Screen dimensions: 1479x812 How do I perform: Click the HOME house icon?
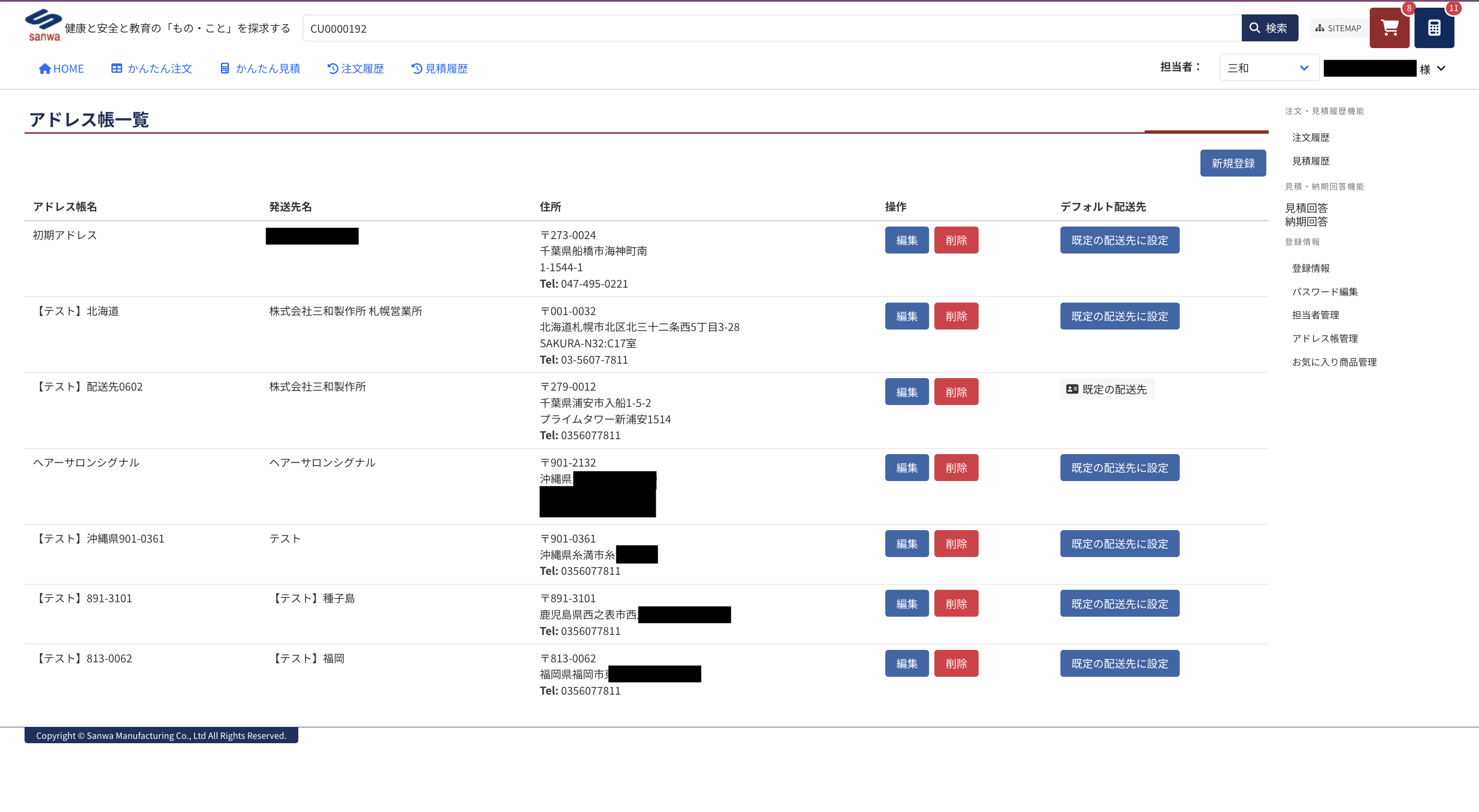(x=45, y=69)
